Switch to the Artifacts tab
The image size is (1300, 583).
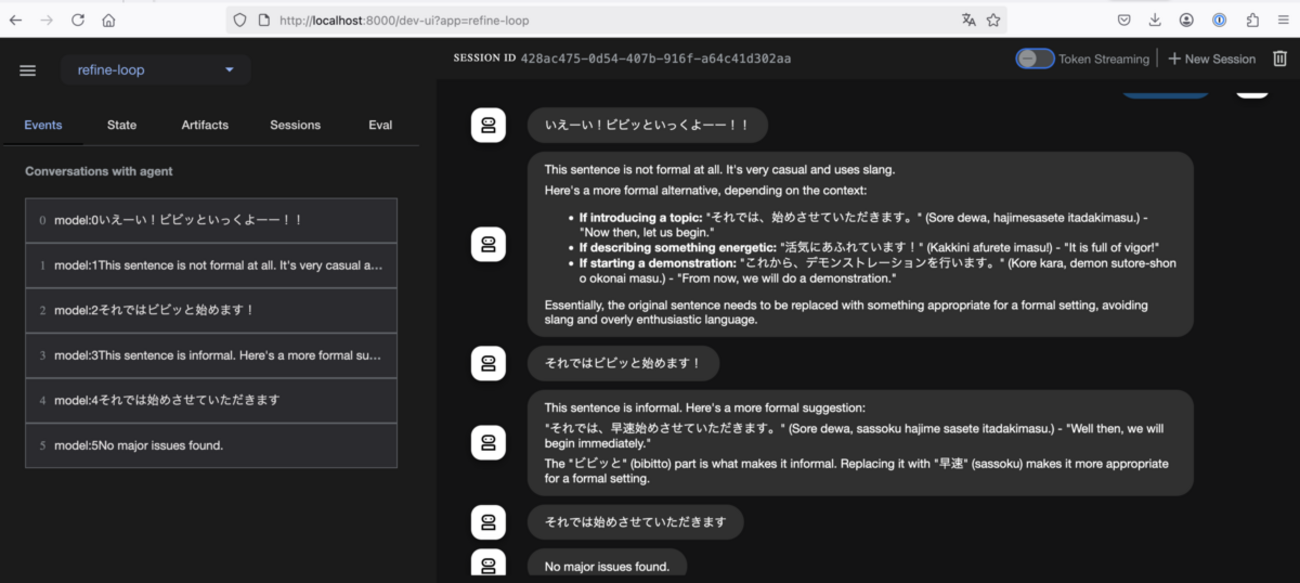point(204,125)
